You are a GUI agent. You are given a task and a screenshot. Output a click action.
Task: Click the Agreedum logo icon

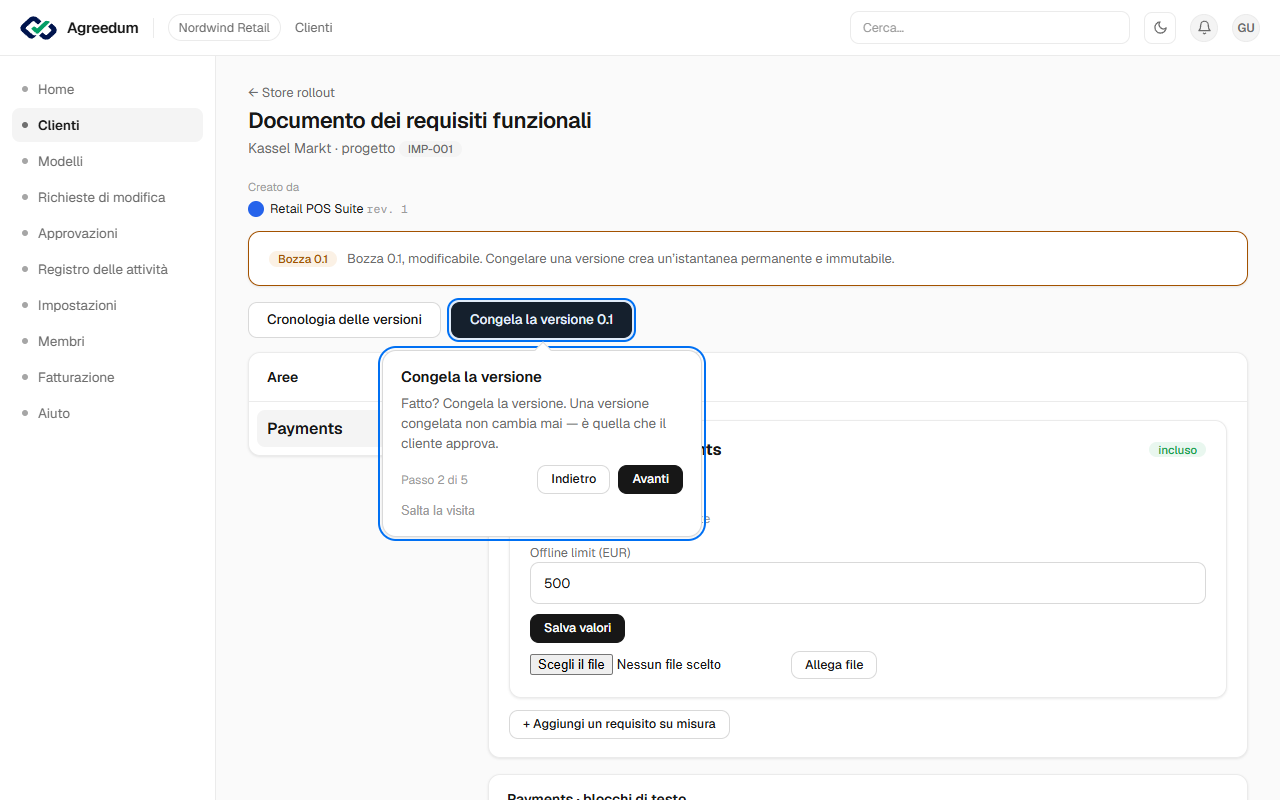[x=39, y=28]
